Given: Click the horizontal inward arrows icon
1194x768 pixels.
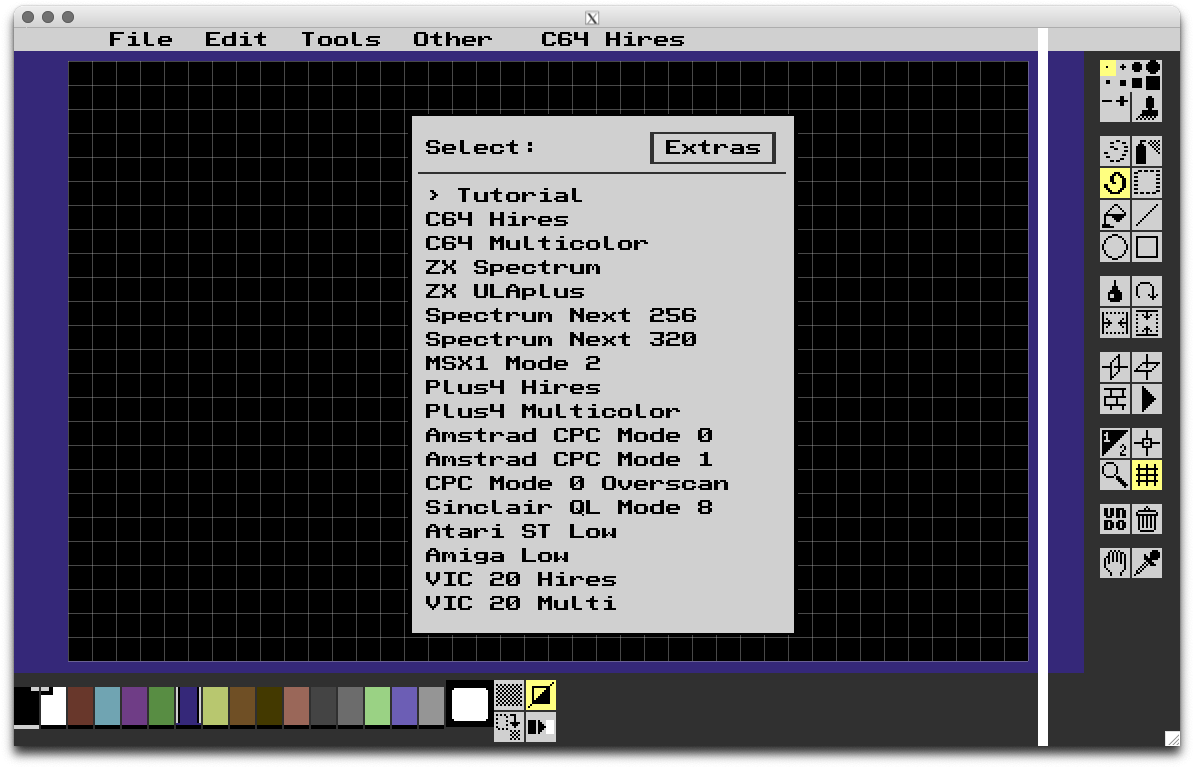Looking at the screenshot, I should [x=1115, y=323].
